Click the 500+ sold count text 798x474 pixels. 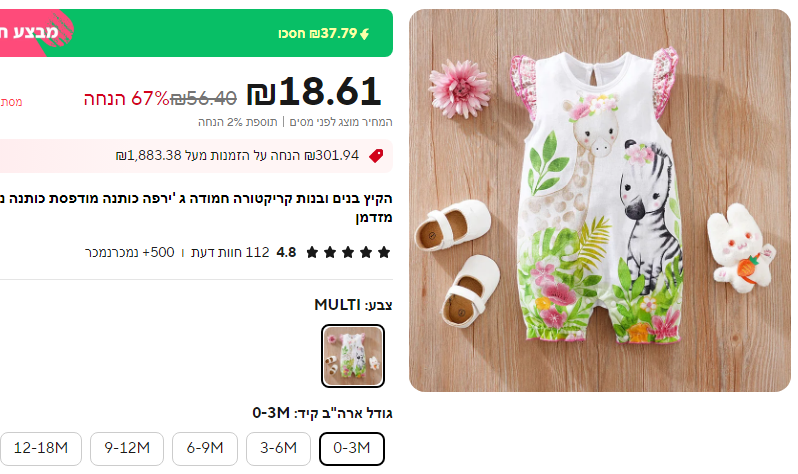pyautogui.click(x=130, y=253)
